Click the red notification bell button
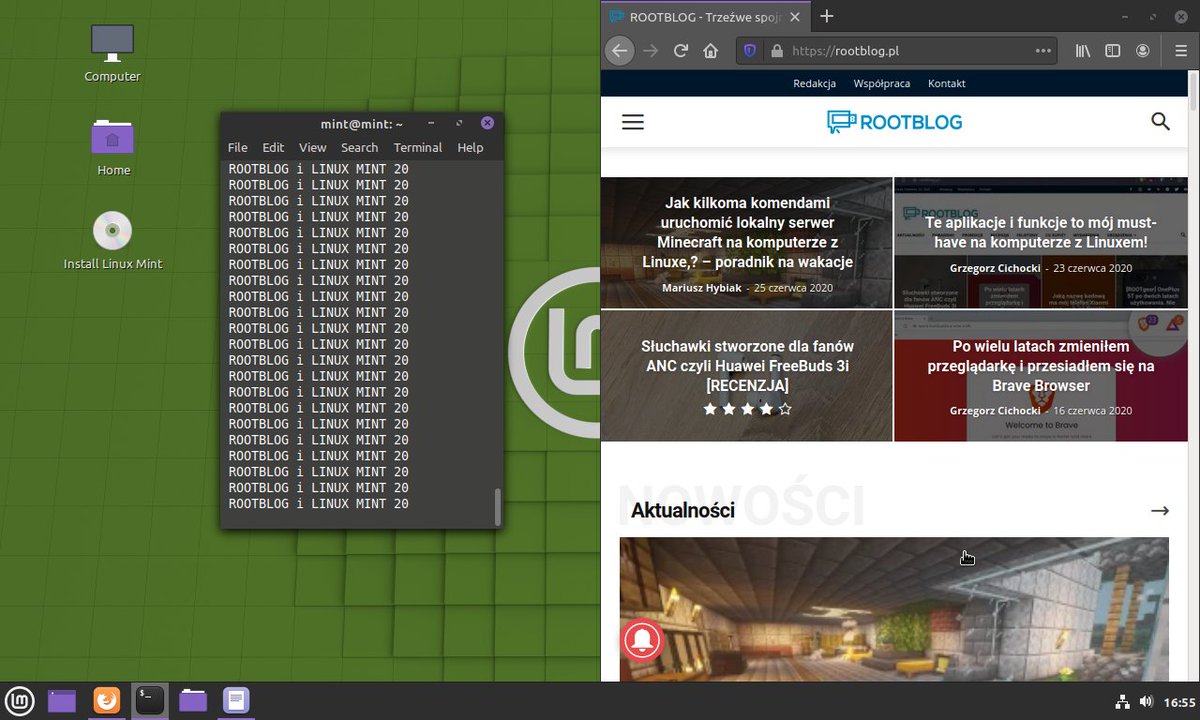The height and width of the screenshot is (720, 1200). pos(644,639)
